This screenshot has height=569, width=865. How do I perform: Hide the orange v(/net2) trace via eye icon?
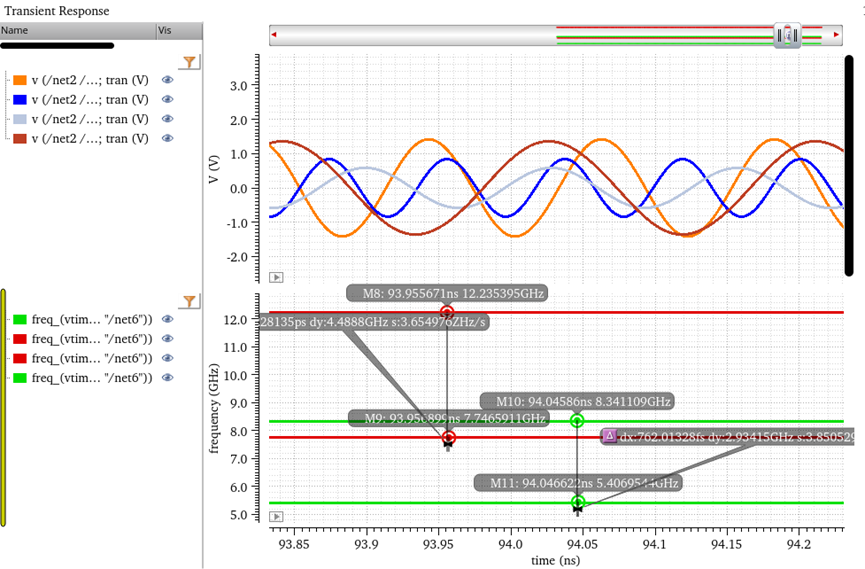[x=168, y=80]
